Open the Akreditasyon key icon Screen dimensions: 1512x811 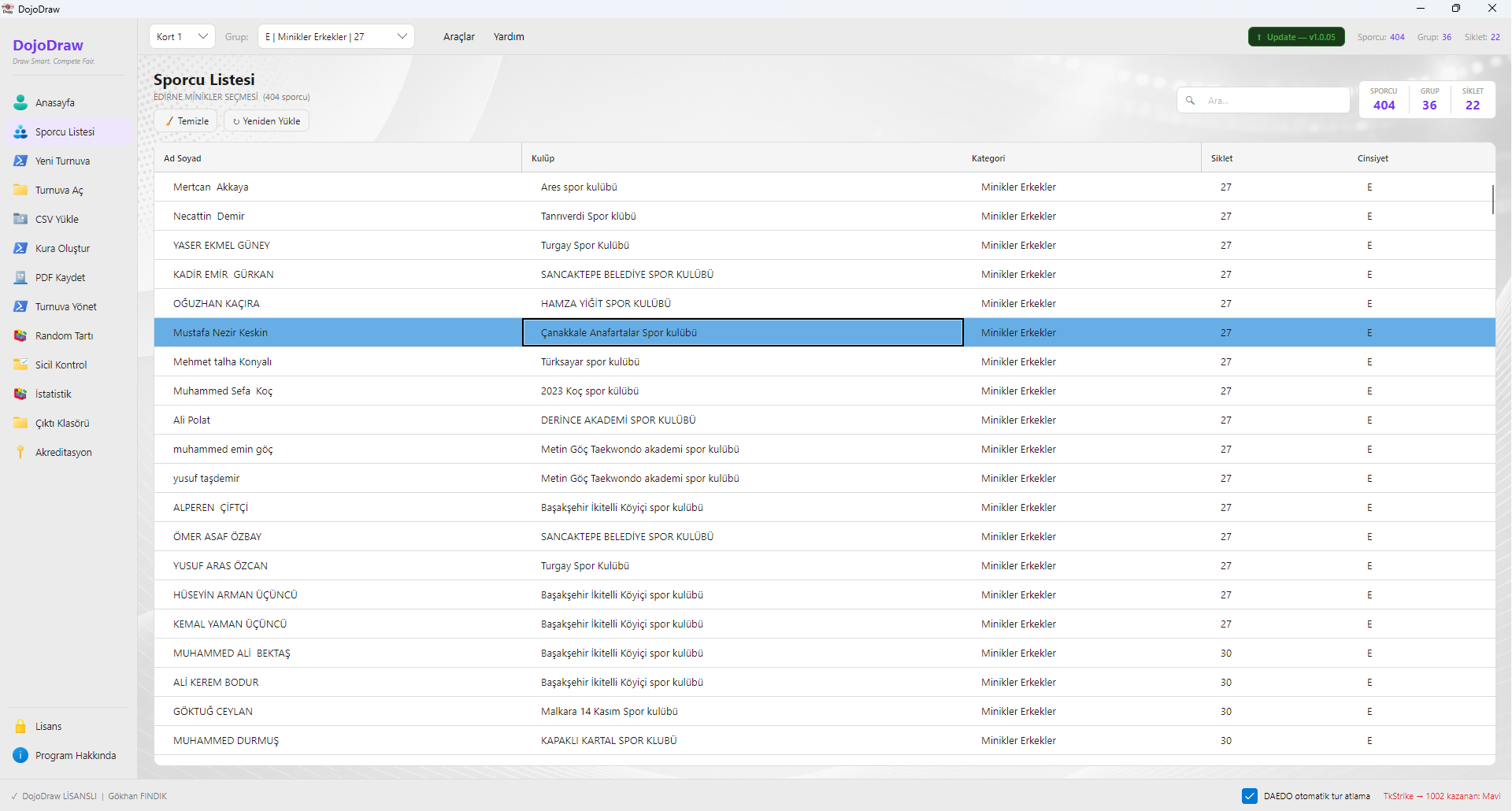(x=20, y=452)
